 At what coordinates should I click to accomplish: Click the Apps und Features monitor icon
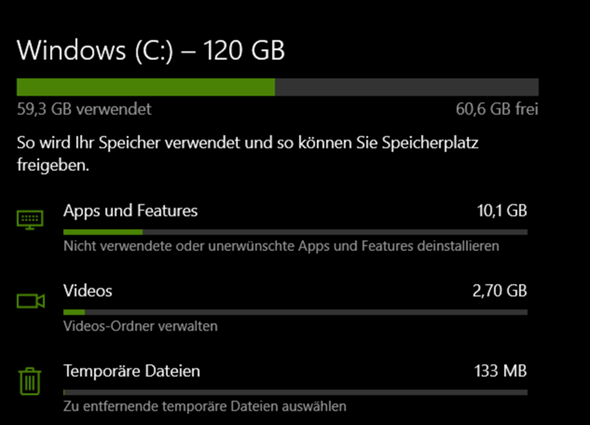(30, 220)
